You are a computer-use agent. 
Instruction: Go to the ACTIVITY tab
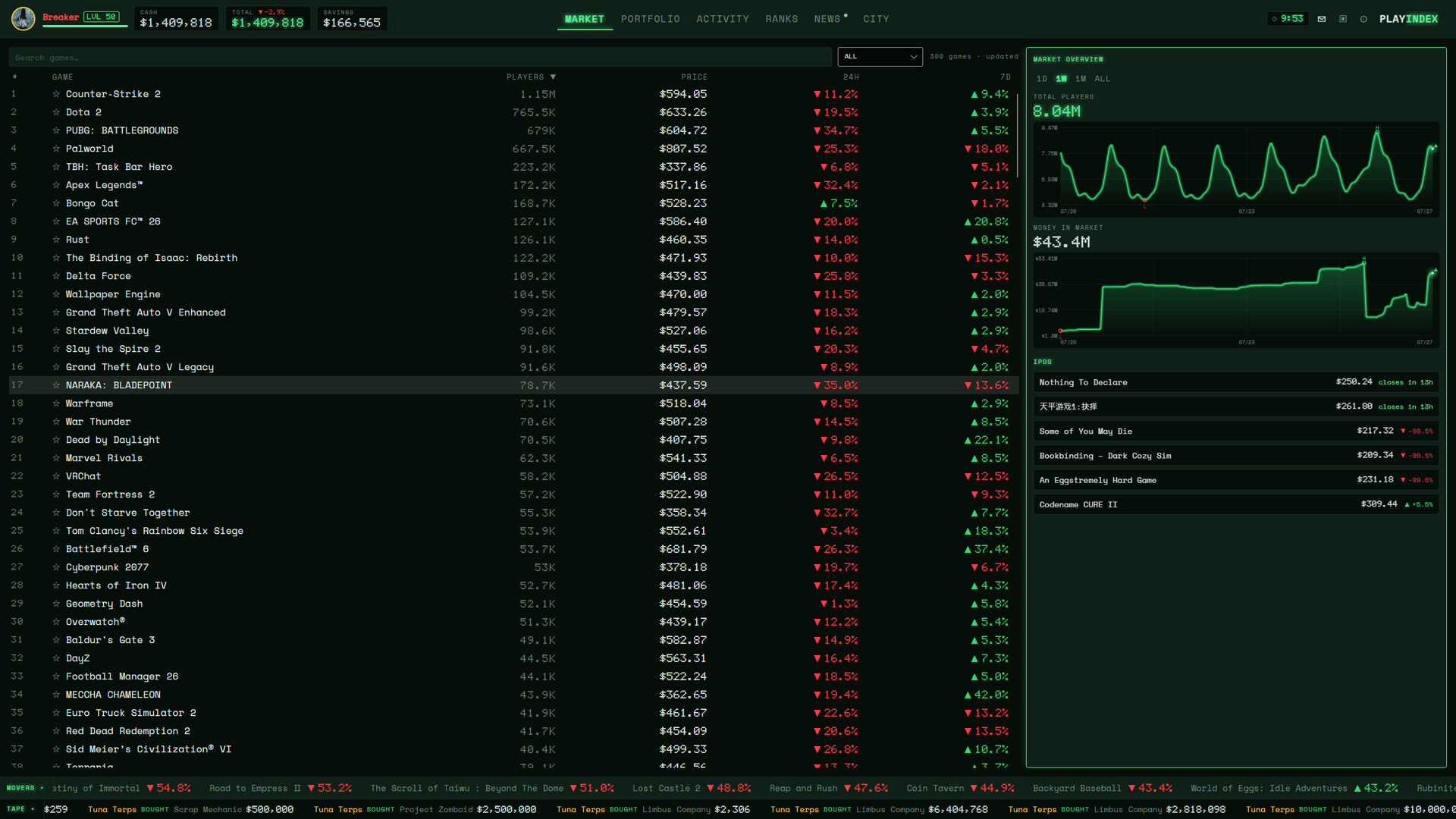(723, 19)
